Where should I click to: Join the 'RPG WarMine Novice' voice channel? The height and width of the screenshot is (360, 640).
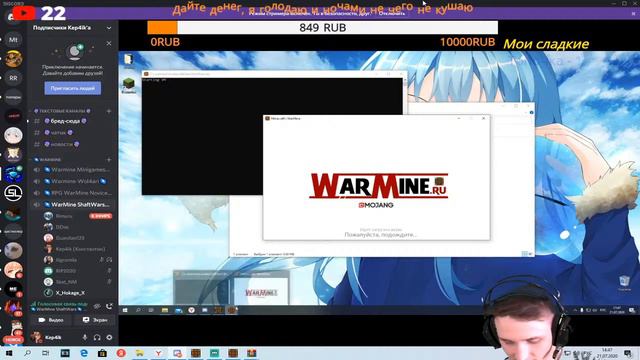pyautogui.click(x=73, y=193)
